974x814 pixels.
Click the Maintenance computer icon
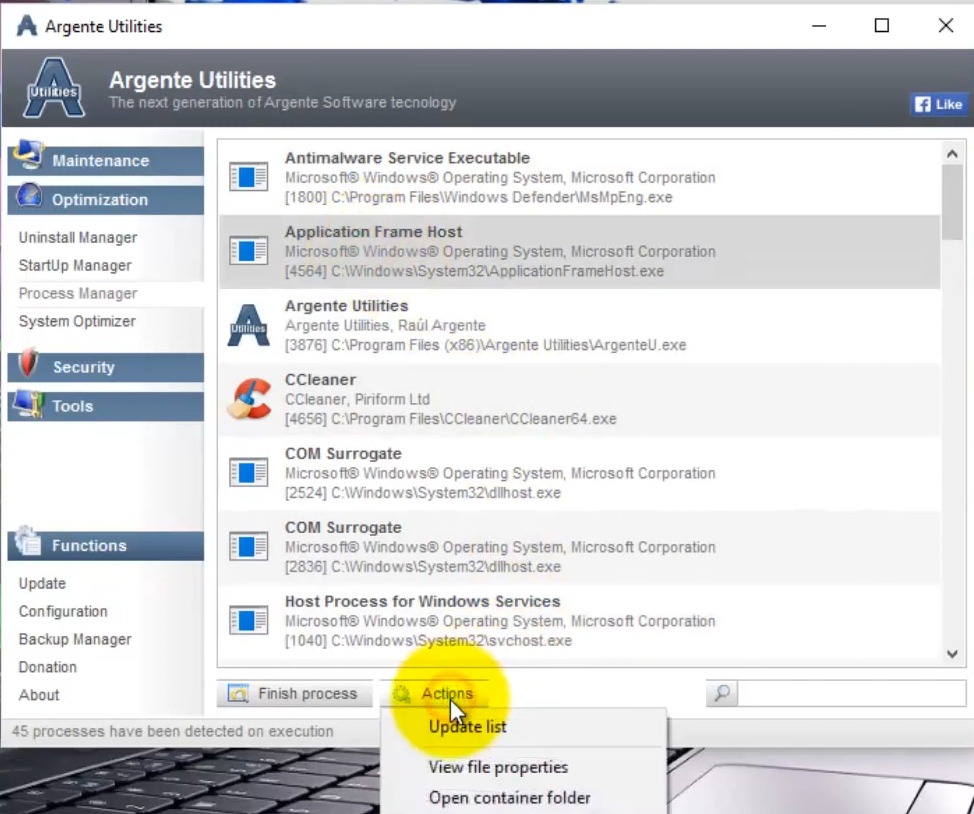27,156
